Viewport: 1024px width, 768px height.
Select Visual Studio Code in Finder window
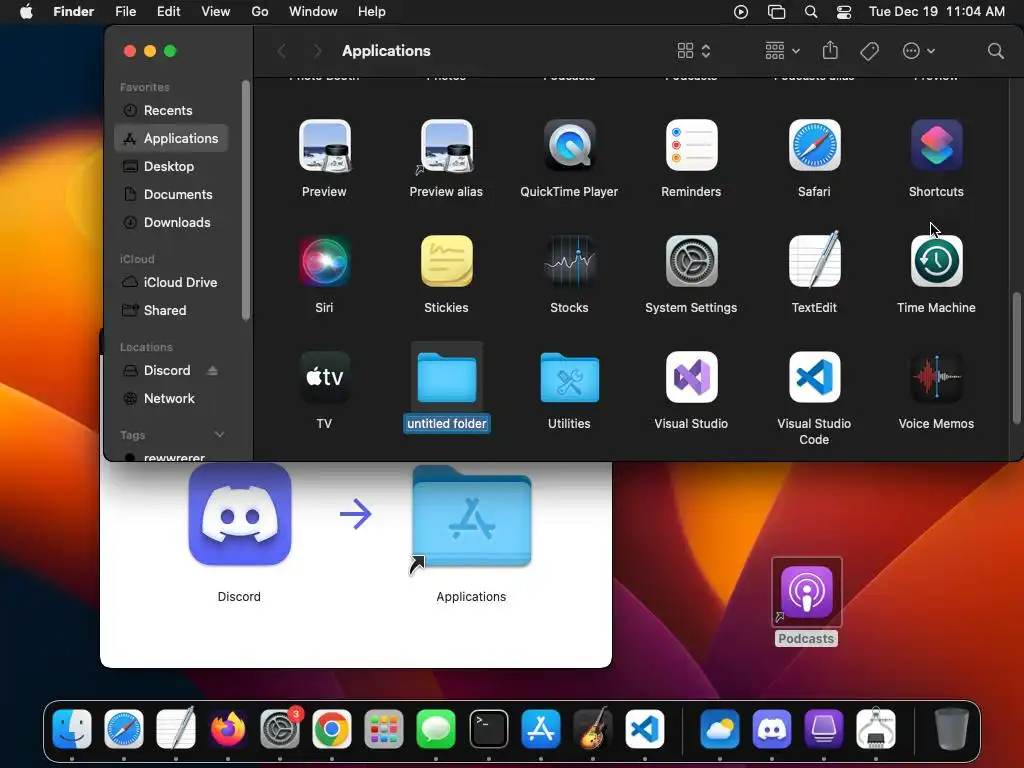point(814,377)
